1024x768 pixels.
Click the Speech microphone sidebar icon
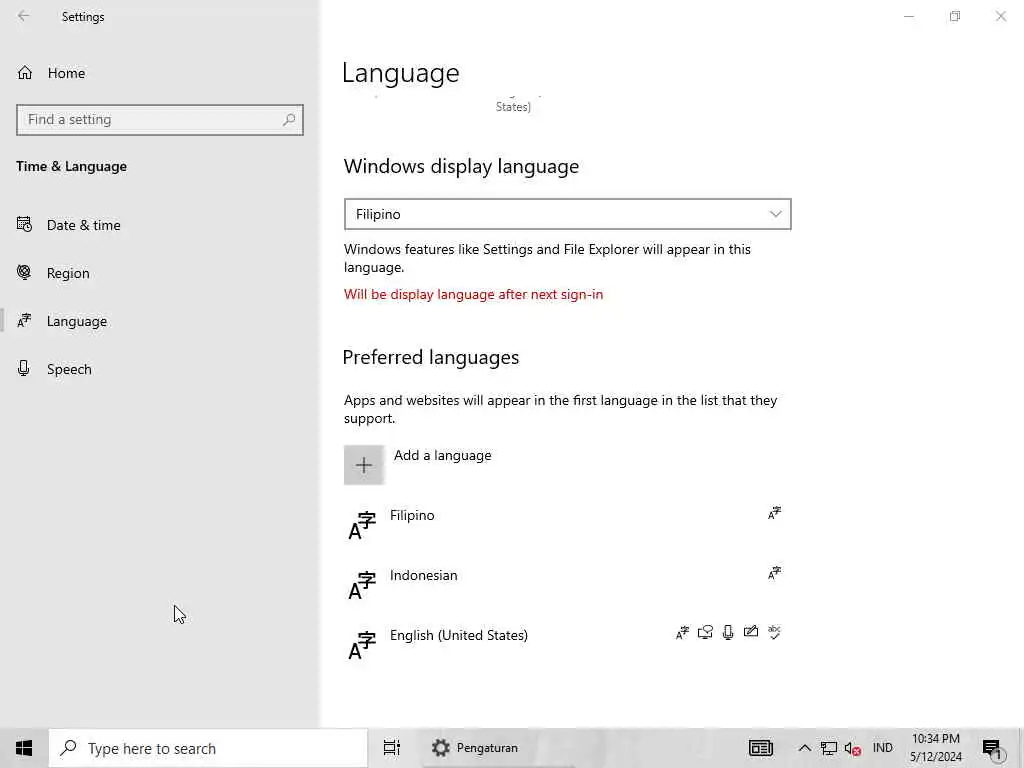tap(24, 368)
